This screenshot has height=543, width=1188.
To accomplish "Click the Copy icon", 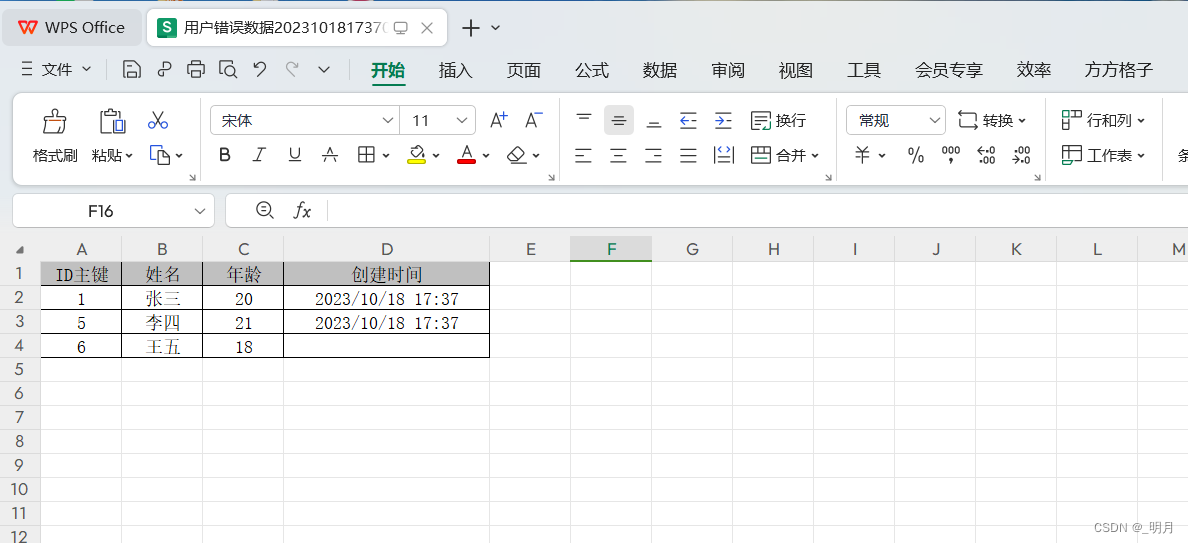I will [159, 155].
